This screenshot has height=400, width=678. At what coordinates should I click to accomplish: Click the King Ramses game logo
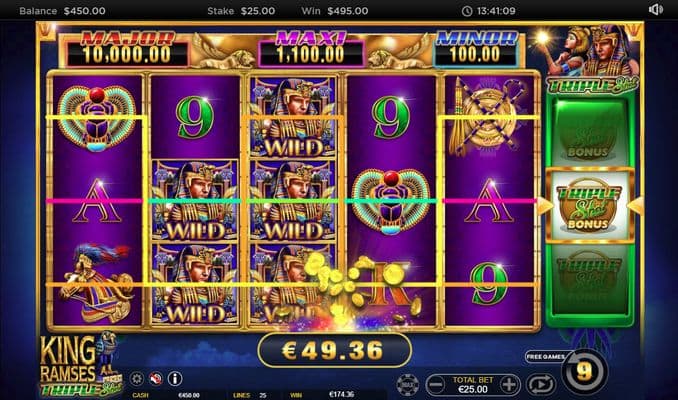(x=80, y=366)
